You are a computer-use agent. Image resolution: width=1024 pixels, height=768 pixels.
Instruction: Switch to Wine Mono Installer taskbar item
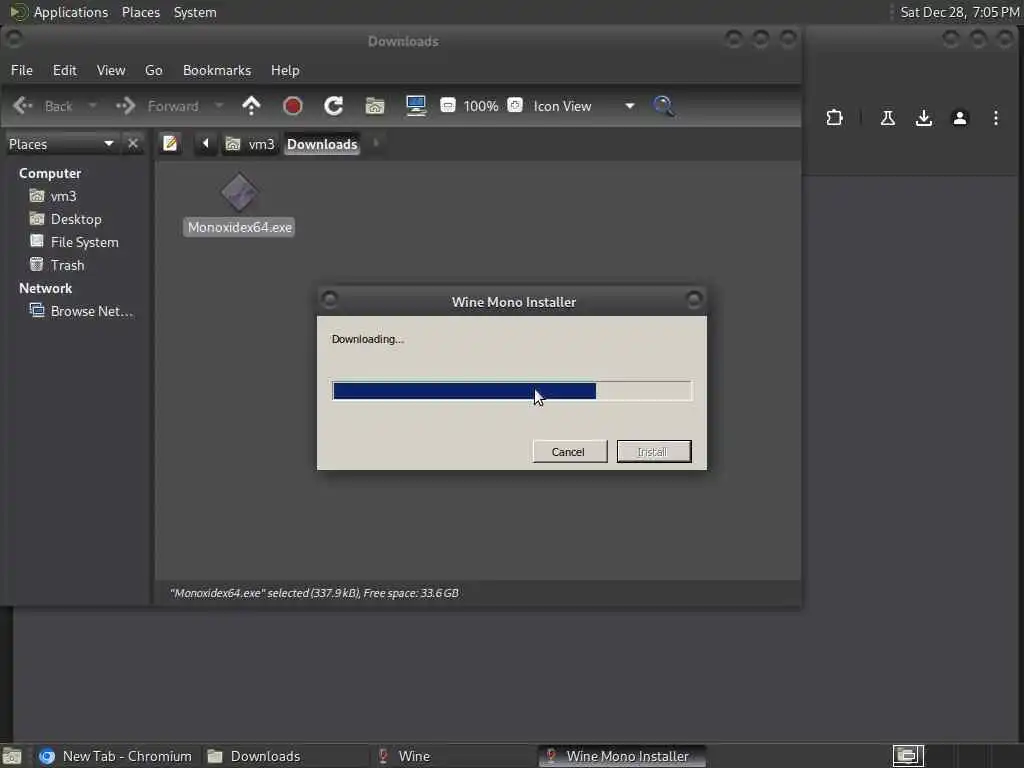[x=621, y=756]
